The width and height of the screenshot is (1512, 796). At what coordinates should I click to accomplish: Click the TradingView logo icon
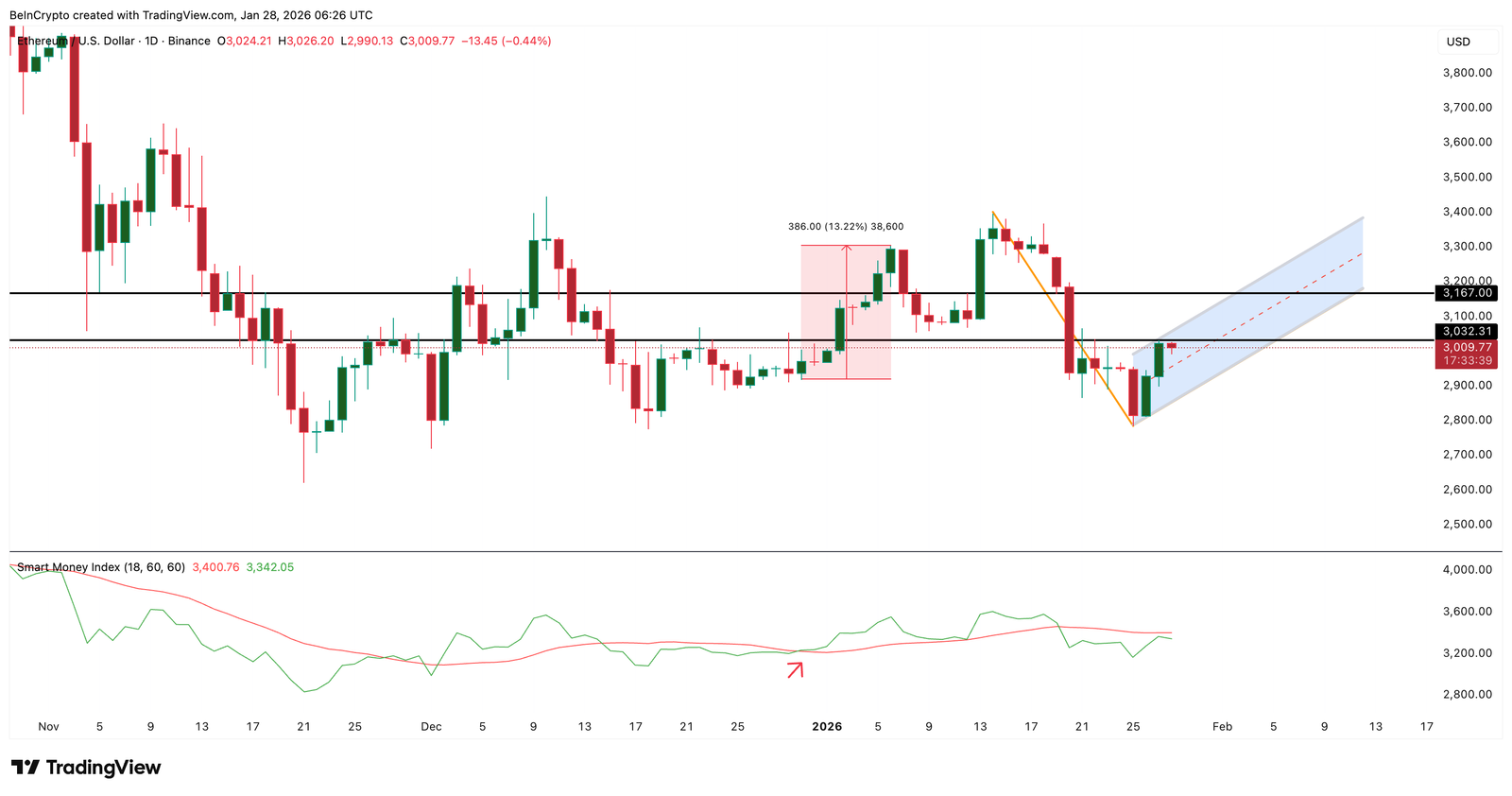tap(26, 768)
